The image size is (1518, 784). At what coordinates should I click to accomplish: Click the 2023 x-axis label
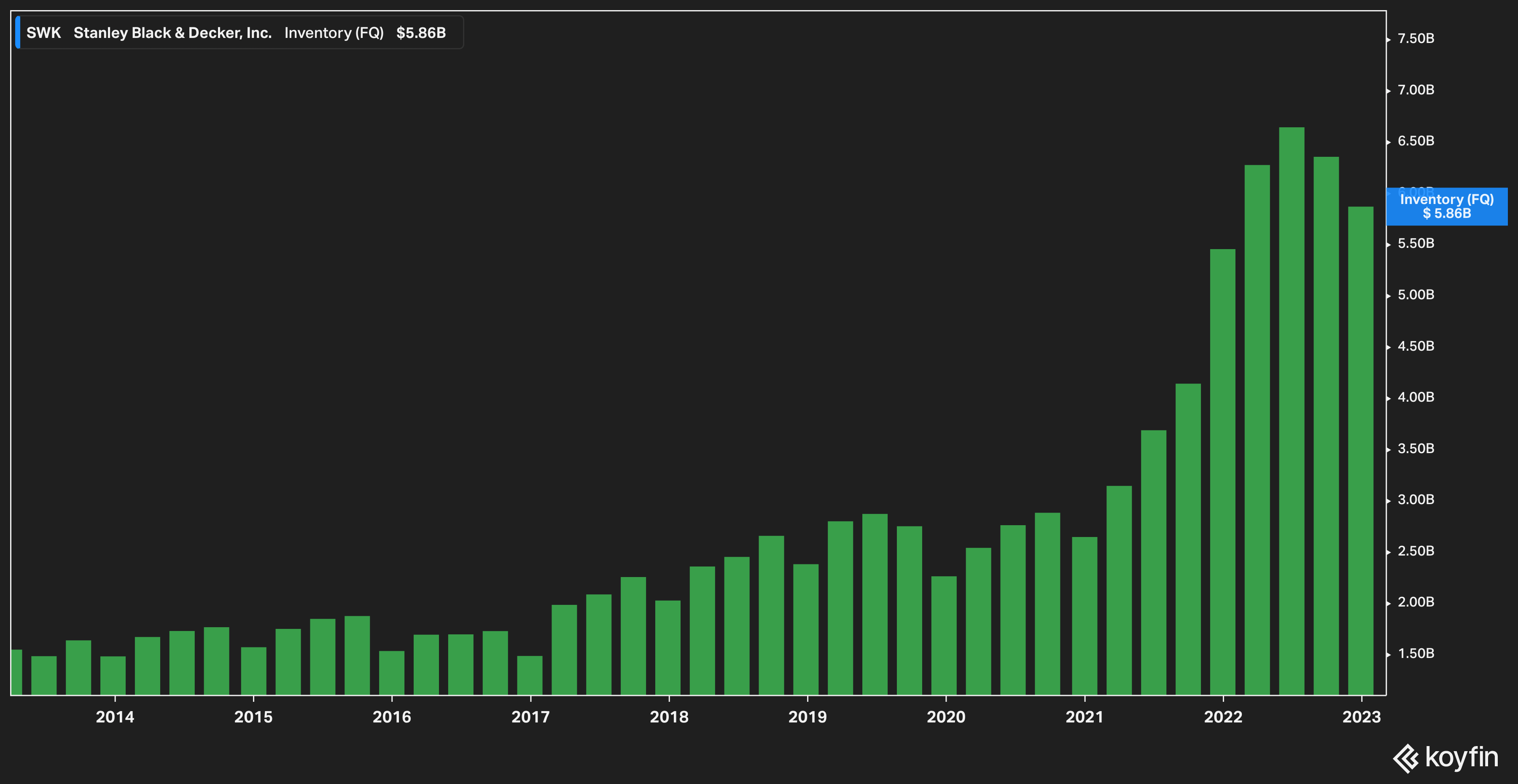point(1361,717)
